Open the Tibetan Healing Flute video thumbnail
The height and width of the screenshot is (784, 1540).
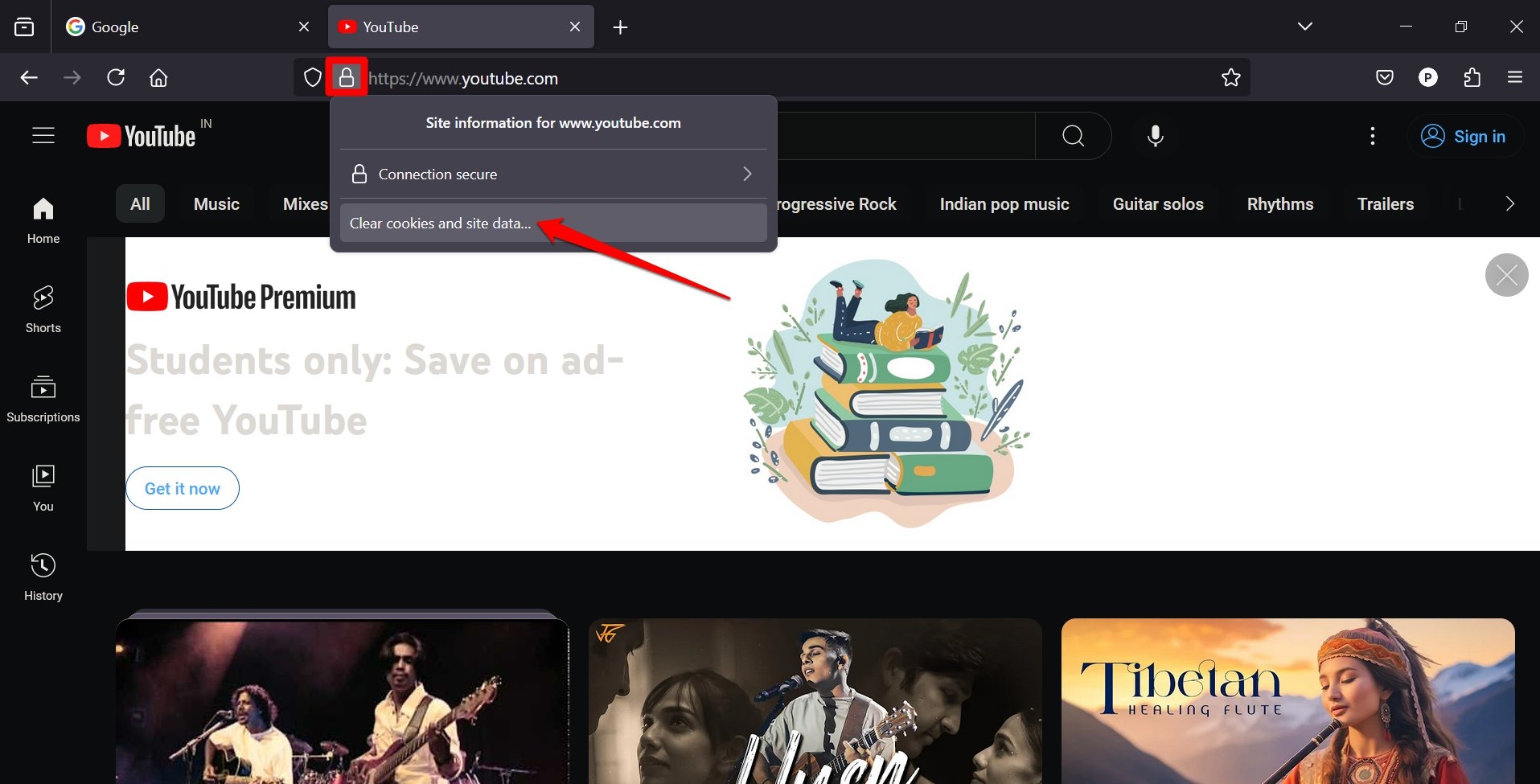coord(1287,701)
